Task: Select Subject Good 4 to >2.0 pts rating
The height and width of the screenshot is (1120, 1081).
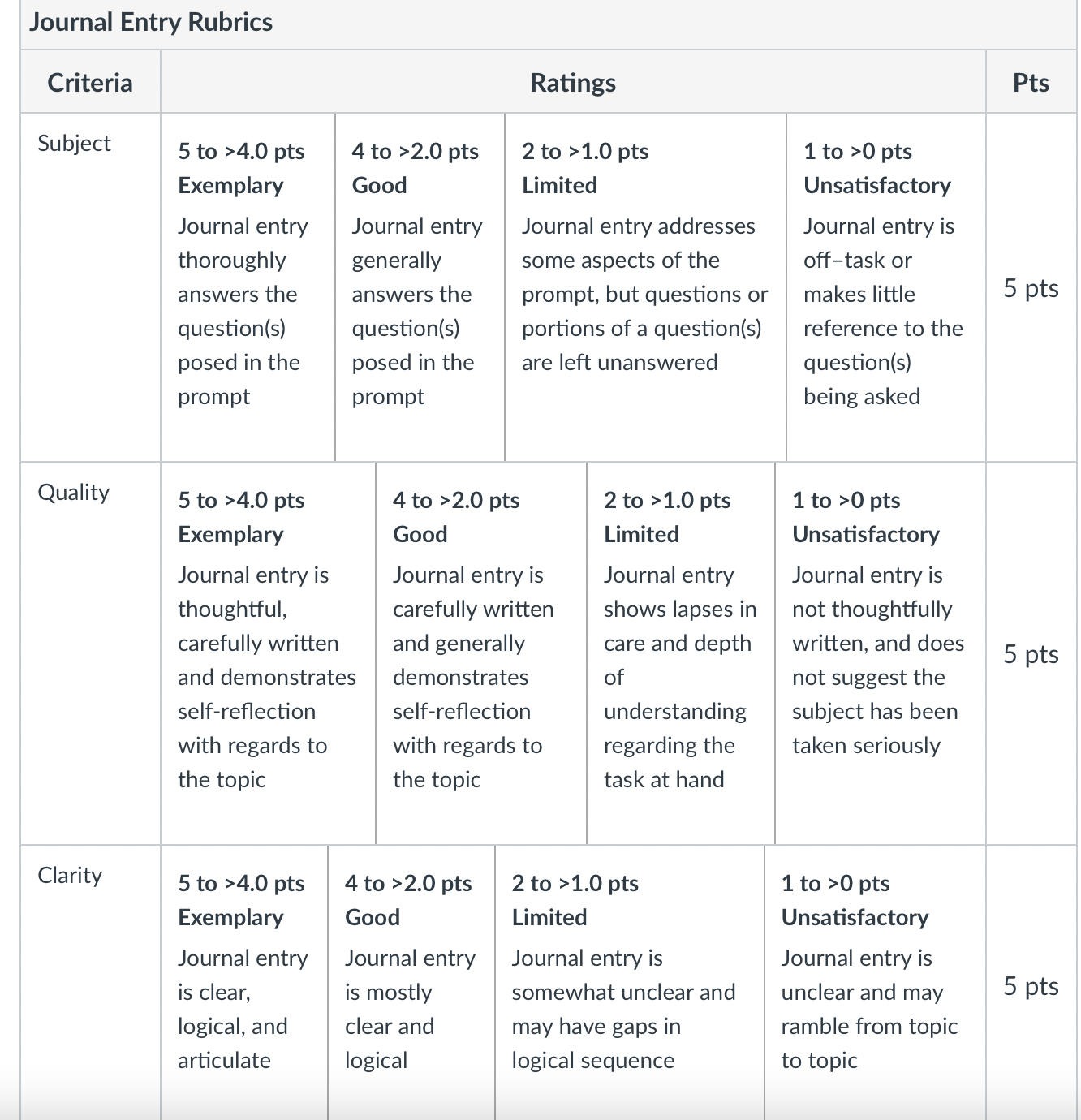Action: point(420,287)
